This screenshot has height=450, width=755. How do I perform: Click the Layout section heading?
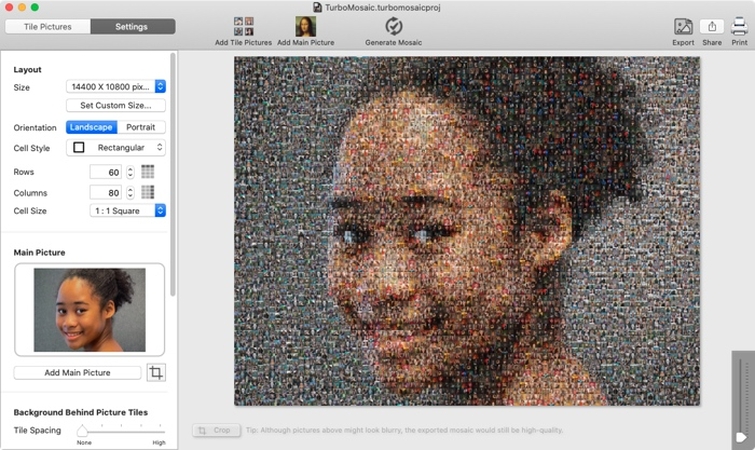(x=27, y=69)
